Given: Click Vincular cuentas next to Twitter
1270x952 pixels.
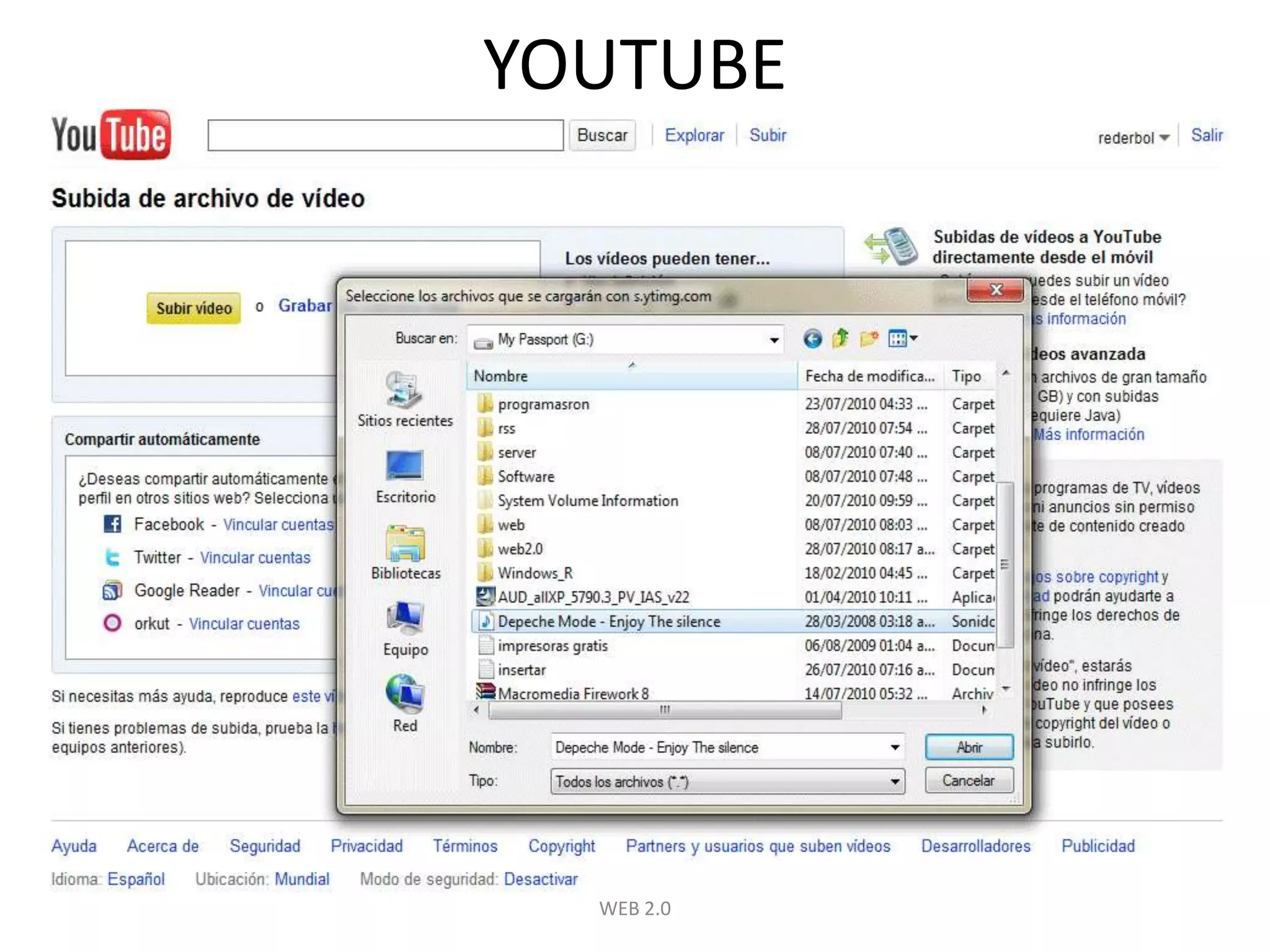Looking at the screenshot, I should coord(255,557).
